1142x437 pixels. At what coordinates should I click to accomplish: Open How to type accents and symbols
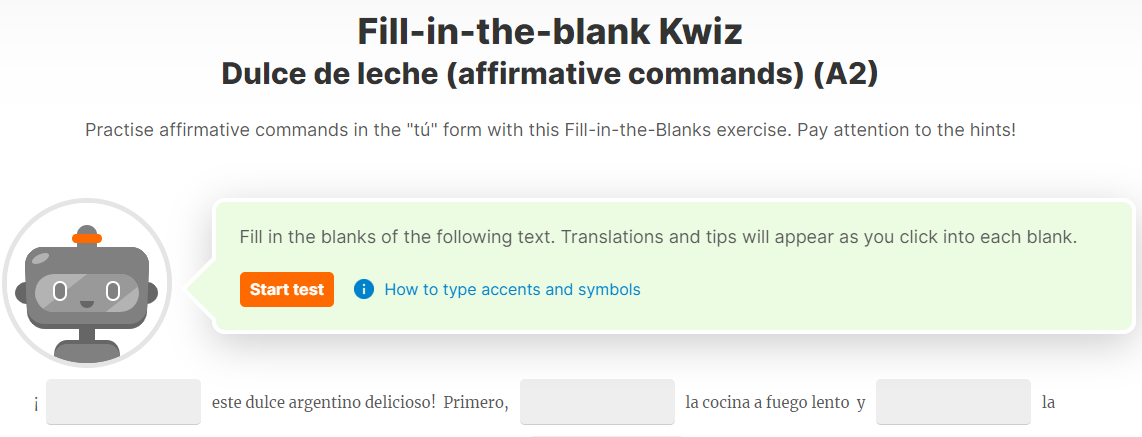point(512,289)
